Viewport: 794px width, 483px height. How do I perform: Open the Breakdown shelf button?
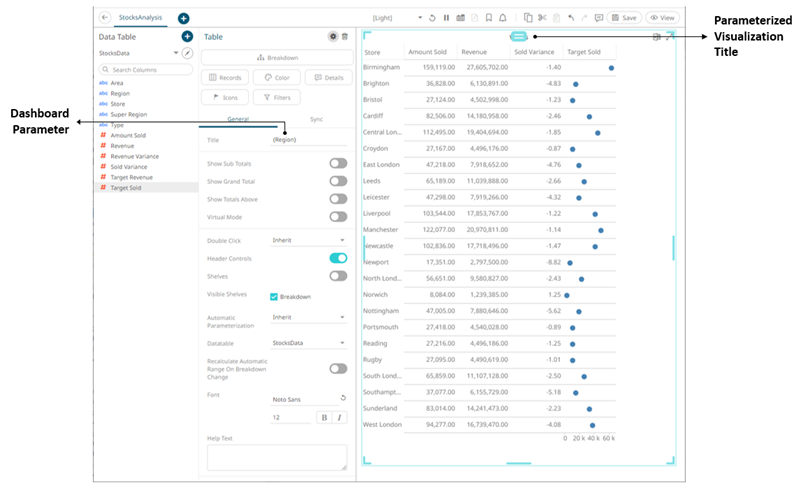[275, 57]
